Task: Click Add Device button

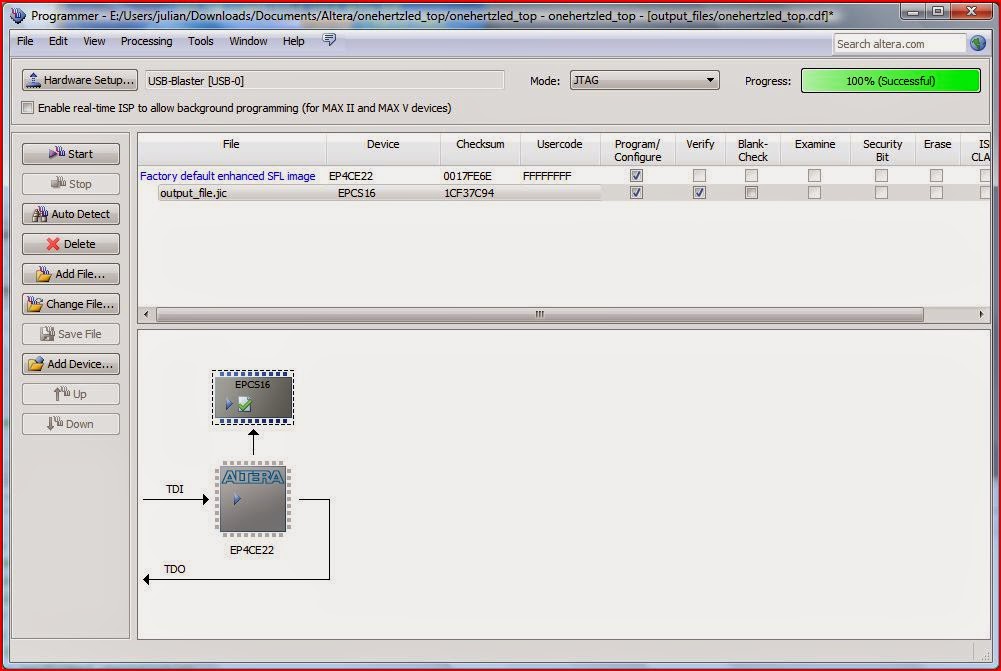Action: click(71, 364)
